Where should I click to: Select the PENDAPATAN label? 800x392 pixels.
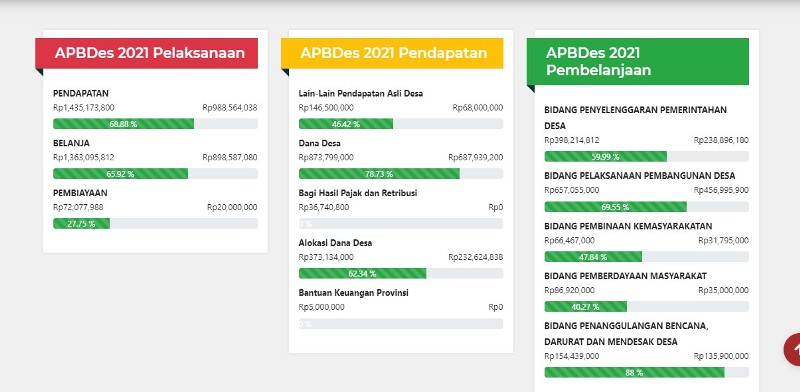click(81, 93)
